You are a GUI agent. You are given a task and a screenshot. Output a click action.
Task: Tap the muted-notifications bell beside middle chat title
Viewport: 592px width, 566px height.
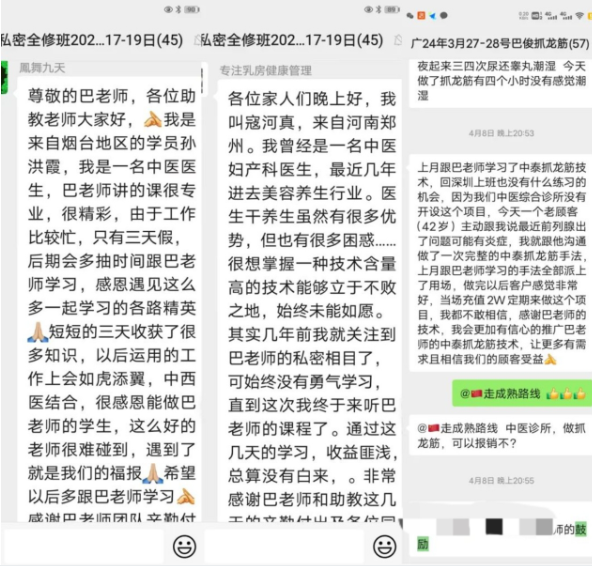[x=398, y=40]
